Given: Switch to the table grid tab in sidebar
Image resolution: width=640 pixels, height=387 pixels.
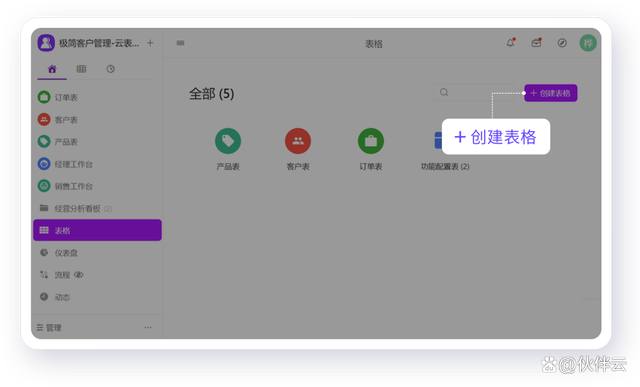Looking at the screenshot, I should 81,69.
